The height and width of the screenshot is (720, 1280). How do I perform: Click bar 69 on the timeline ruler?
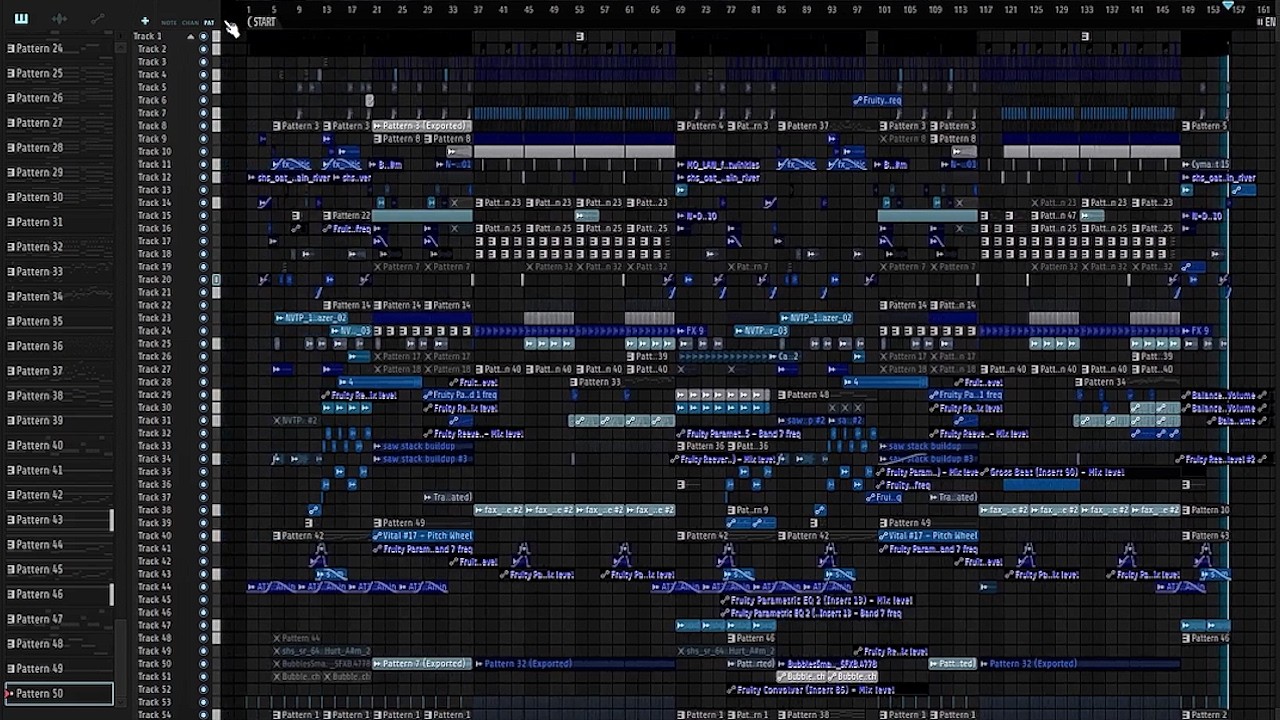(x=680, y=9)
